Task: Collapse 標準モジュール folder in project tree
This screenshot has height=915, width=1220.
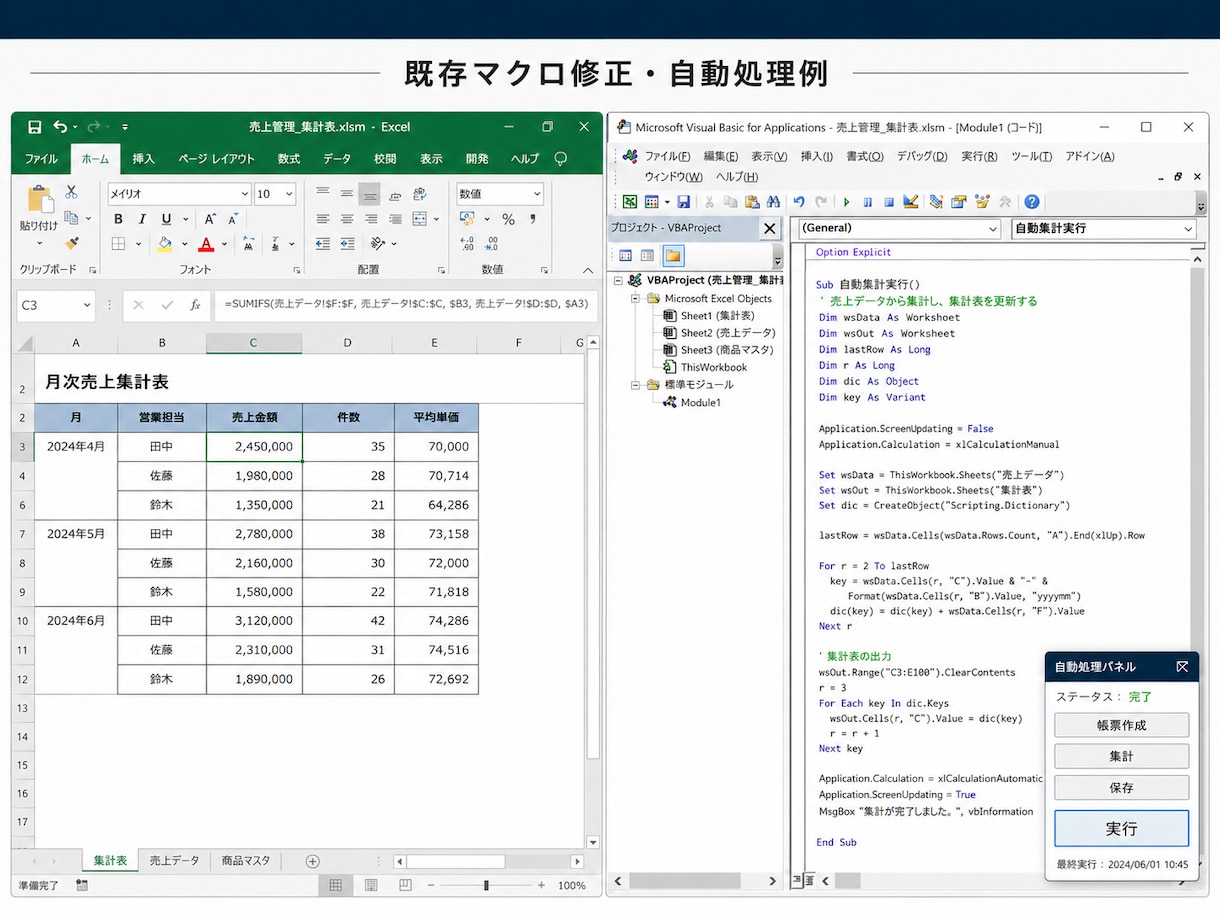Action: click(x=636, y=384)
